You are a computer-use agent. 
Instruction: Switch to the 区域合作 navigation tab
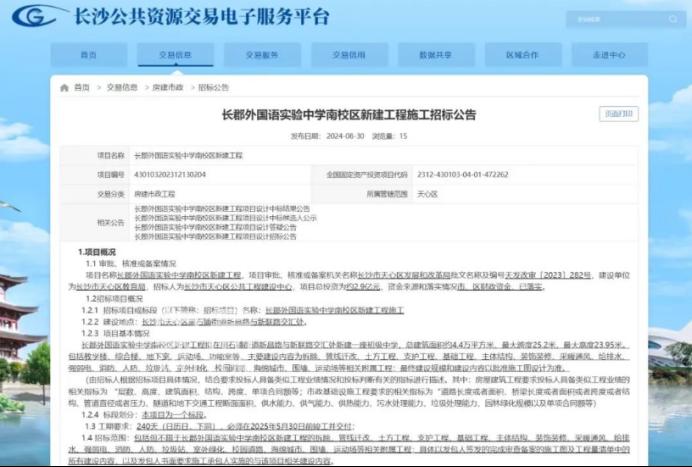(x=522, y=55)
